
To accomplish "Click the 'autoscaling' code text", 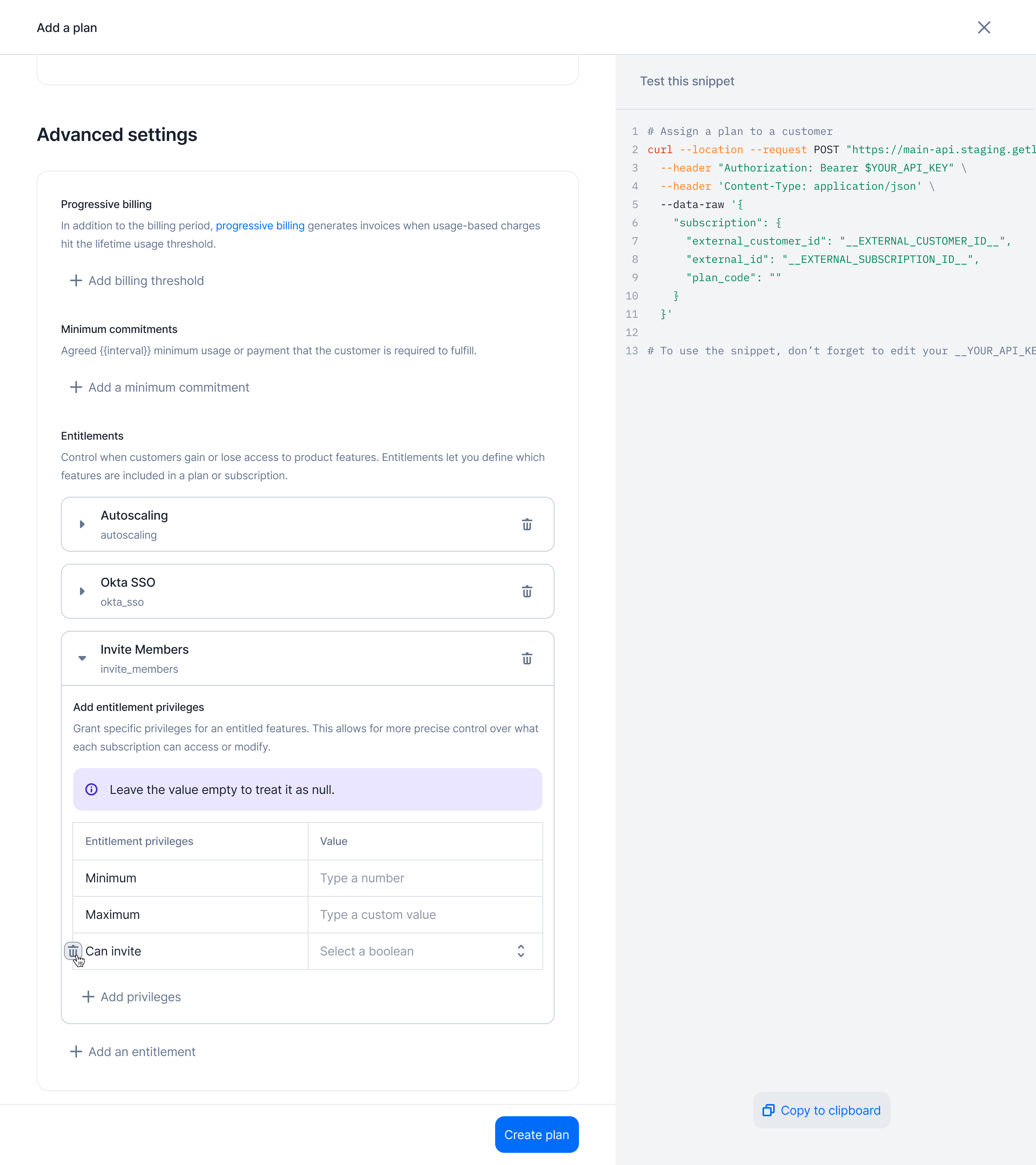I will pyautogui.click(x=129, y=535).
